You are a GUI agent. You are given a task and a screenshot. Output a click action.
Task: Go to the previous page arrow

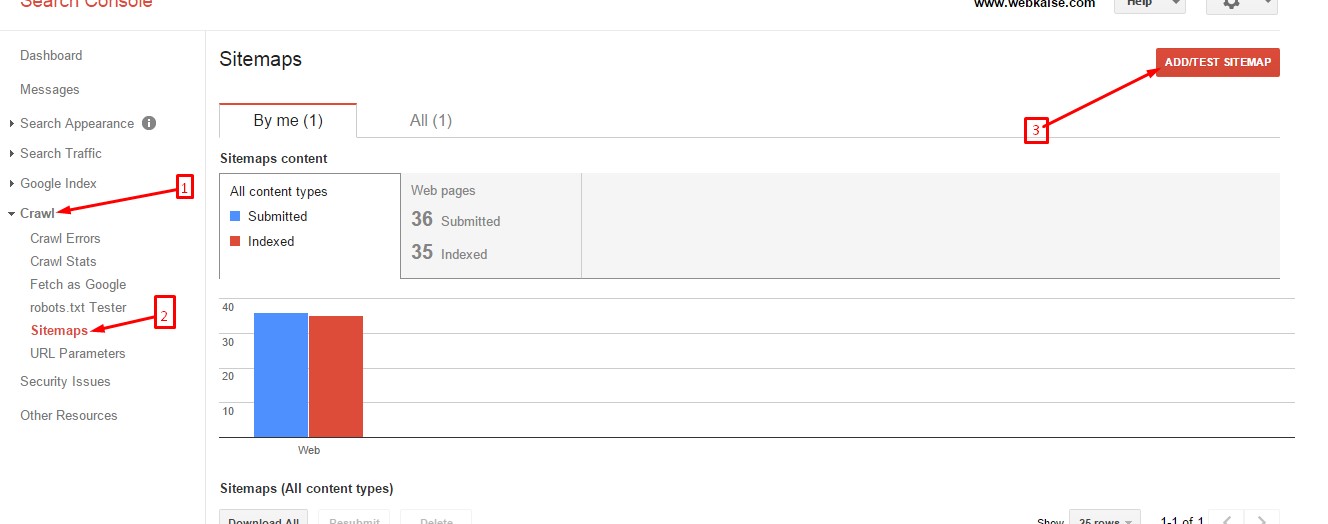(1227, 520)
